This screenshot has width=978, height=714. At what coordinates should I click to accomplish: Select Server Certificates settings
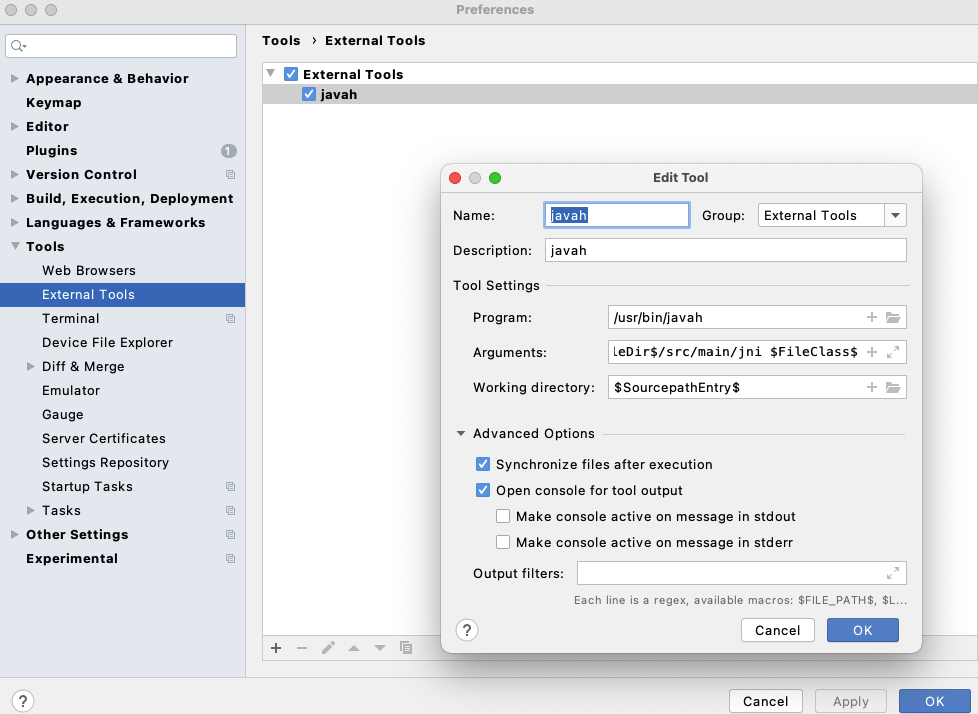click(104, 438)
